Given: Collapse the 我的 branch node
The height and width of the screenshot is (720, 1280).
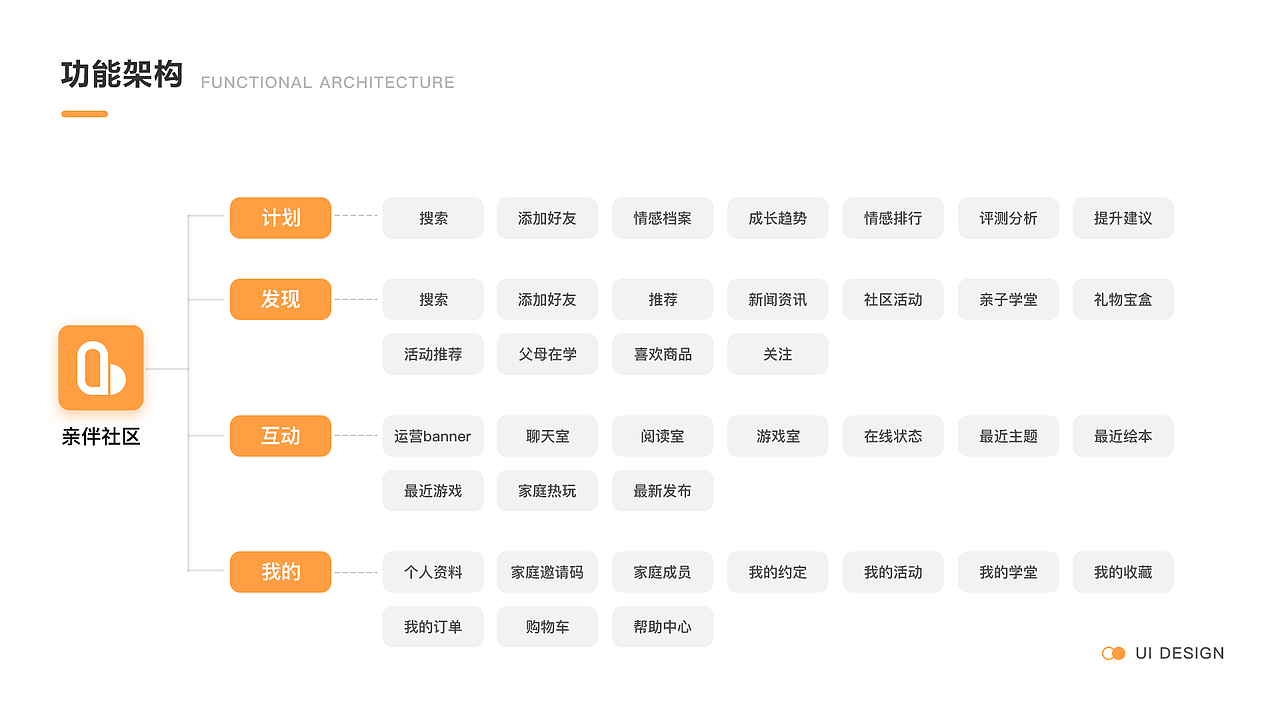Looking at the screenshot, I should click(280, 572).
